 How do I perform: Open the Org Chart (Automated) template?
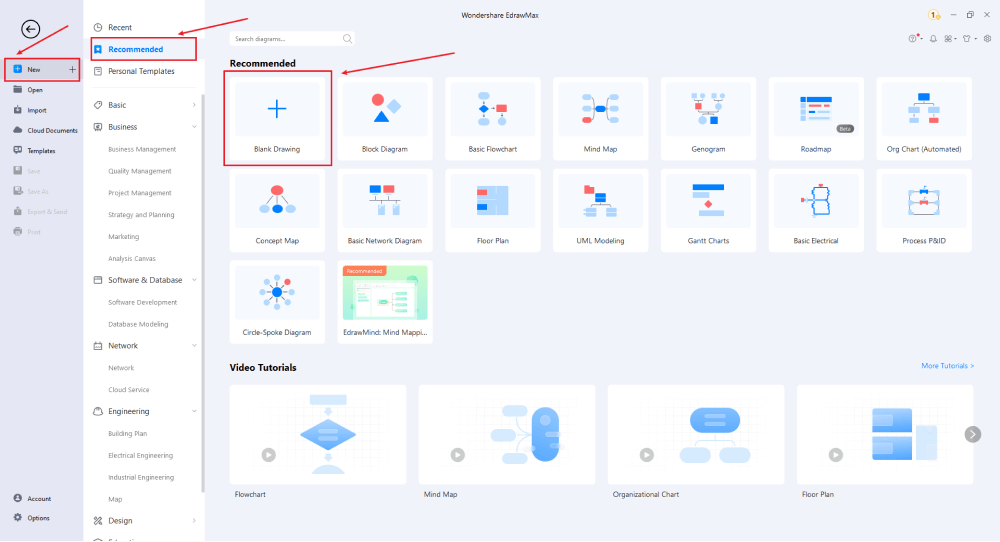point(924,119)
